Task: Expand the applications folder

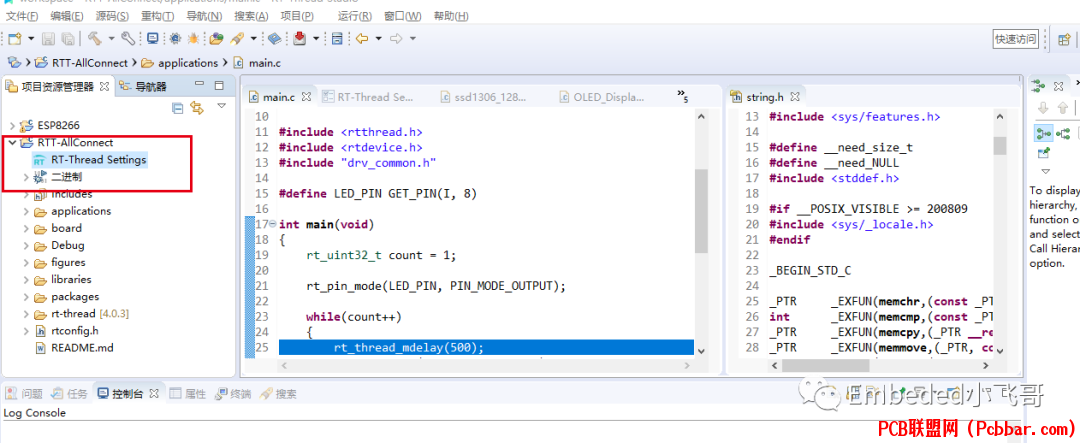Action: [26, 211]
